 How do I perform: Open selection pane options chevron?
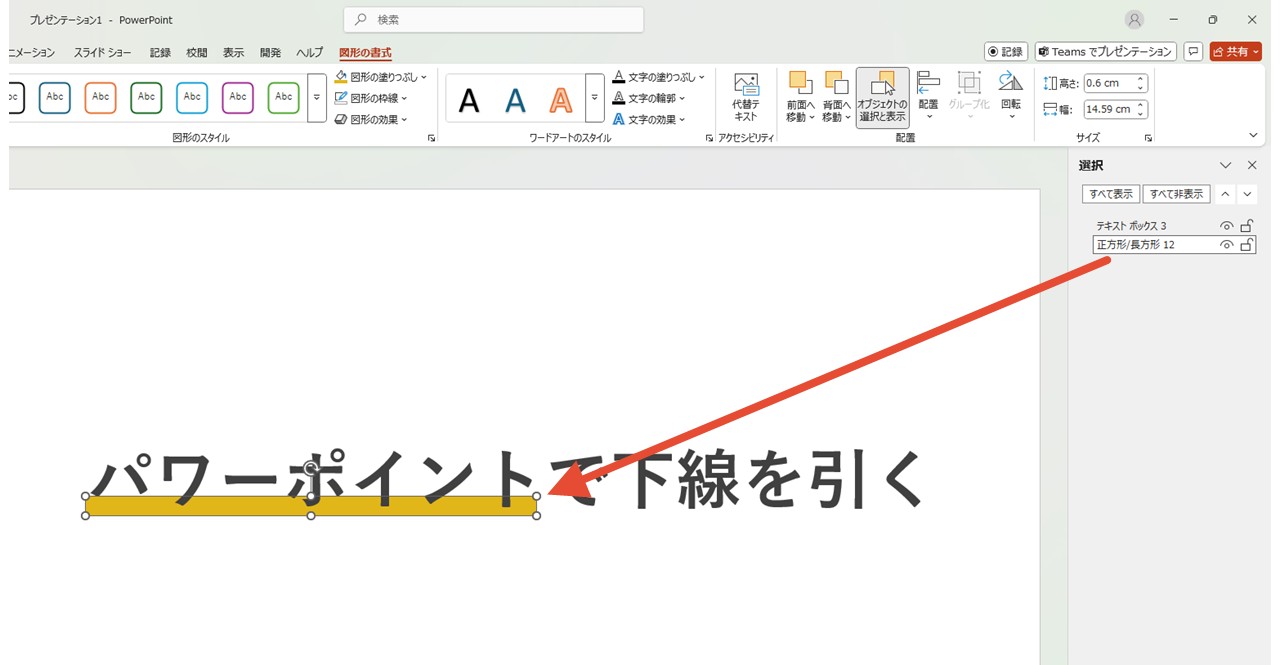pyautogui.click(x=1225, y=165)
